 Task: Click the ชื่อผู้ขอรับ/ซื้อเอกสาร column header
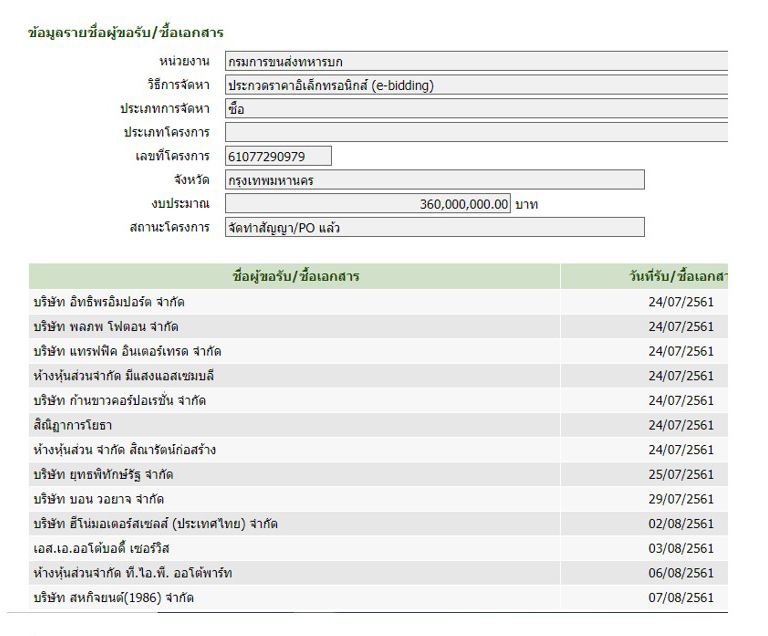(295, 276)
